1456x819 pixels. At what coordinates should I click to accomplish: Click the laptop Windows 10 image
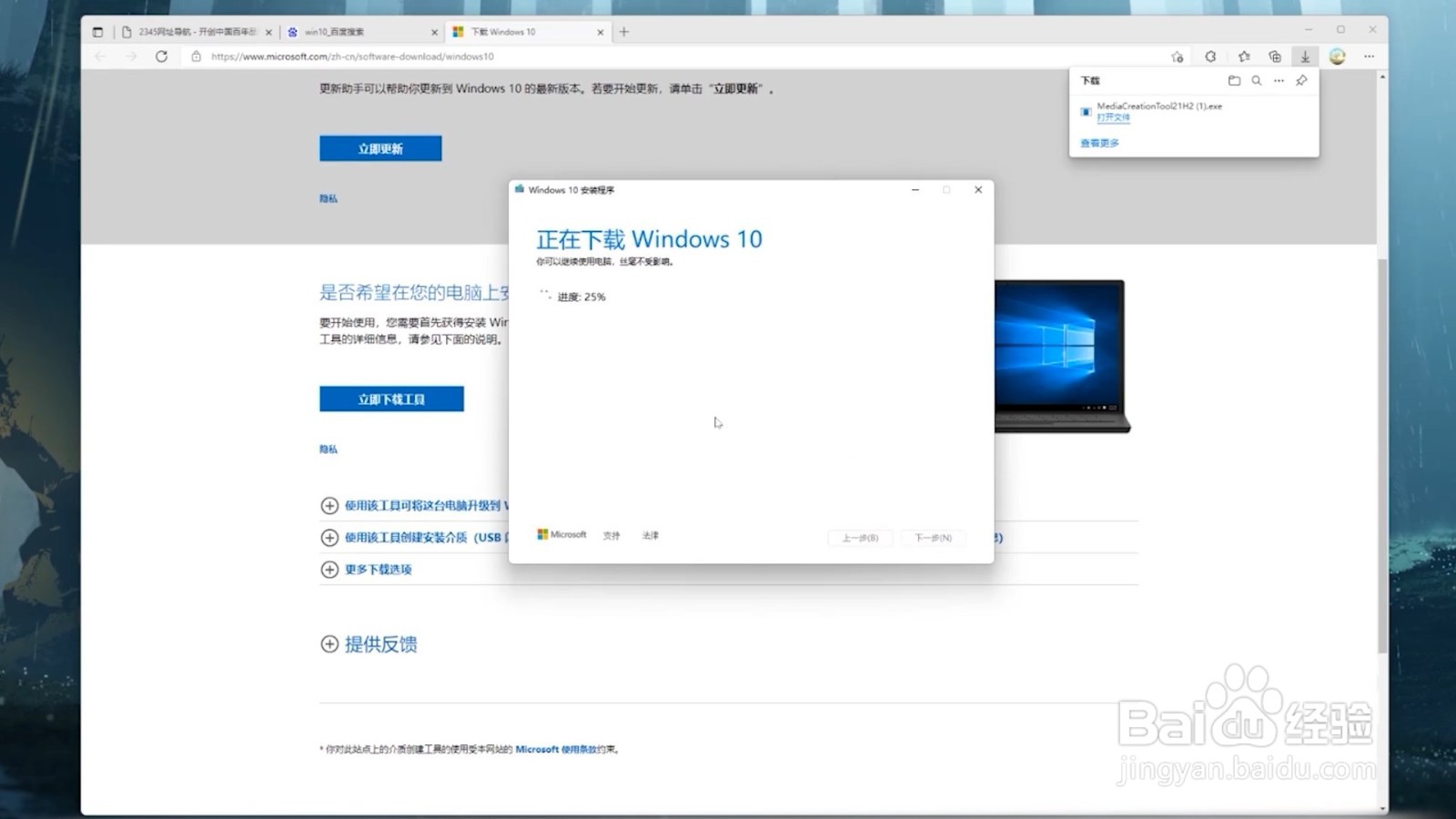[x=1061, y=356]
